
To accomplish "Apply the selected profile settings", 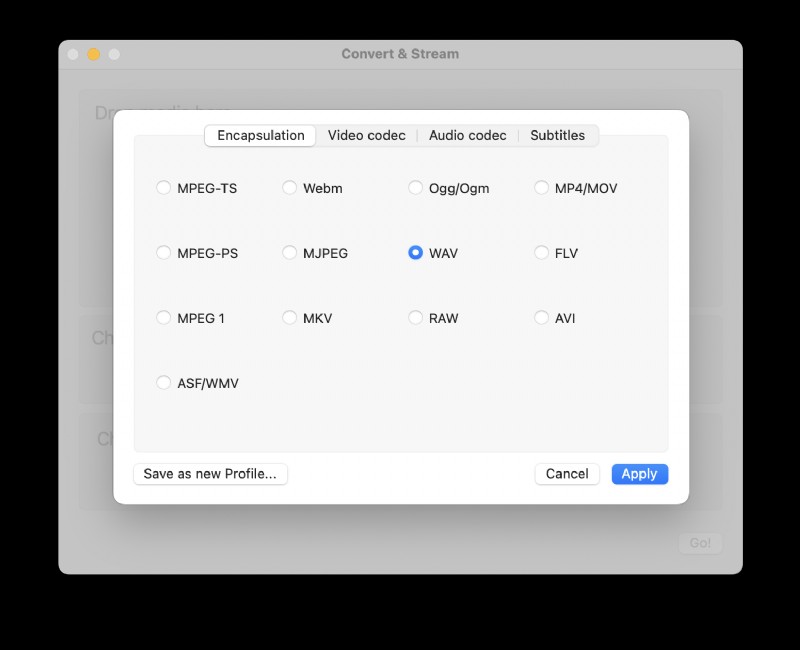I will [639, 473].
